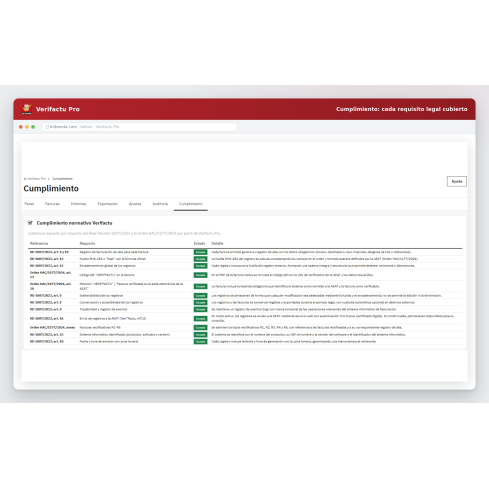Click the detail text for Envío de registros row
Screen dimensions: 489x489
pos(332,318)
